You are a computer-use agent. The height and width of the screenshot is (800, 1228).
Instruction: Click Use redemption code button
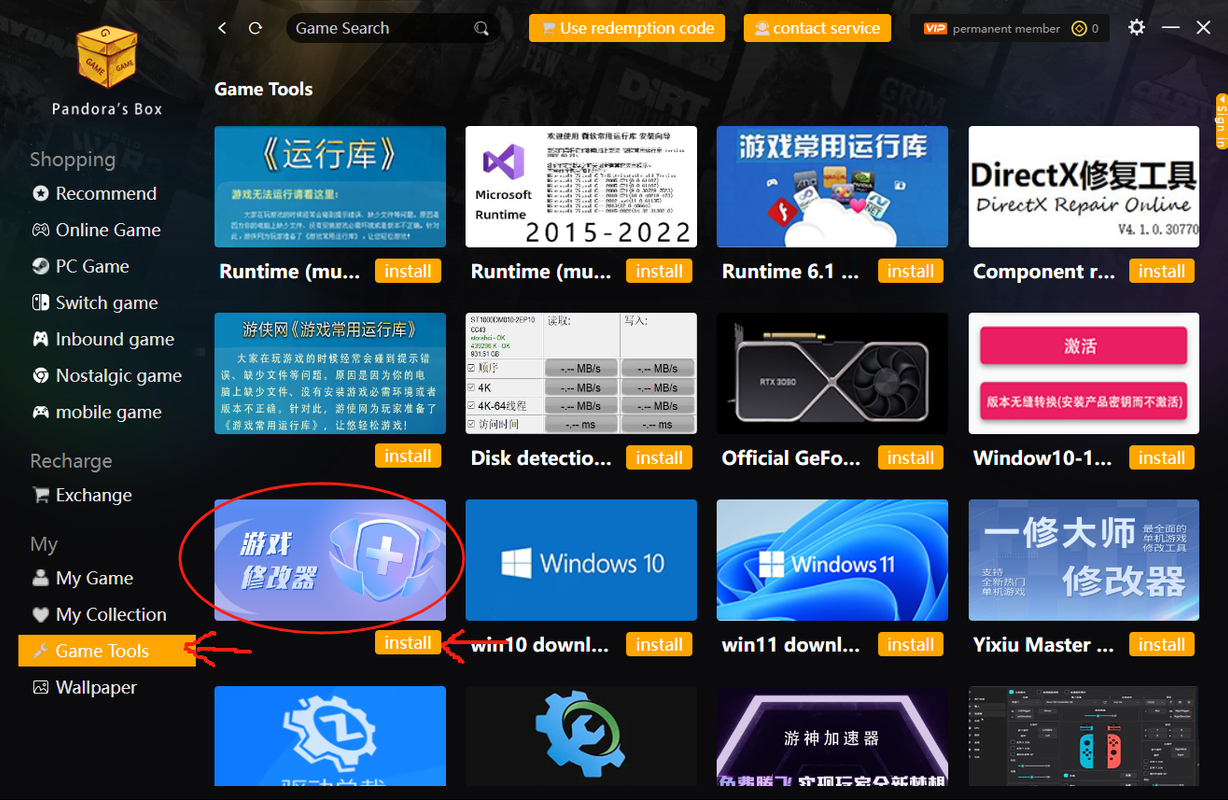[627, 28]
